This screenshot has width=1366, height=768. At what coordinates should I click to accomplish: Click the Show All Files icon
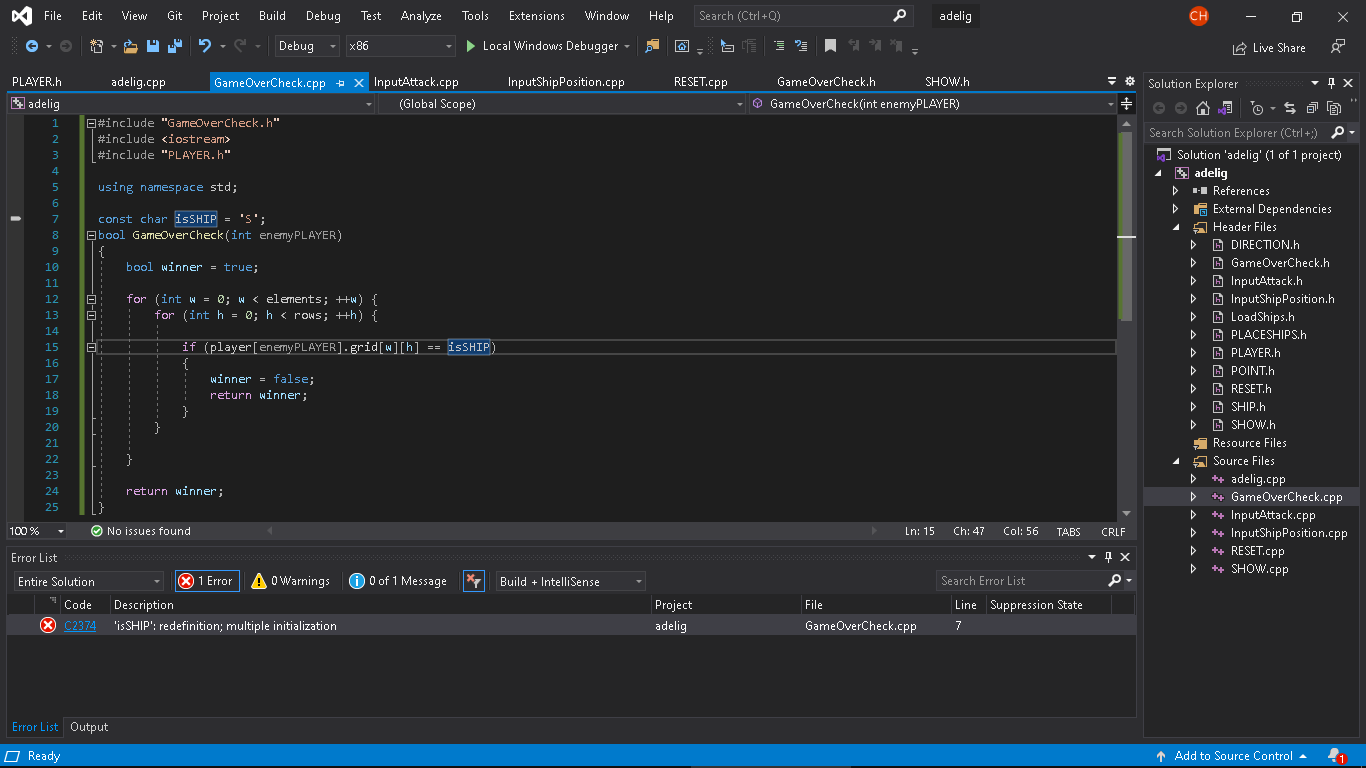(1334, 108)
